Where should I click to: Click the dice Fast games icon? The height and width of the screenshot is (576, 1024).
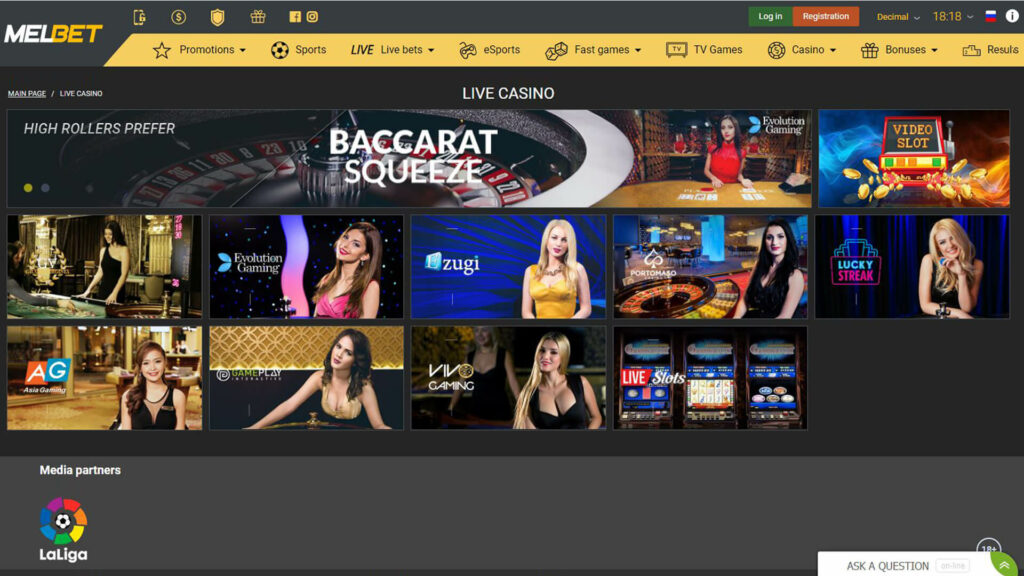point(556,50)
